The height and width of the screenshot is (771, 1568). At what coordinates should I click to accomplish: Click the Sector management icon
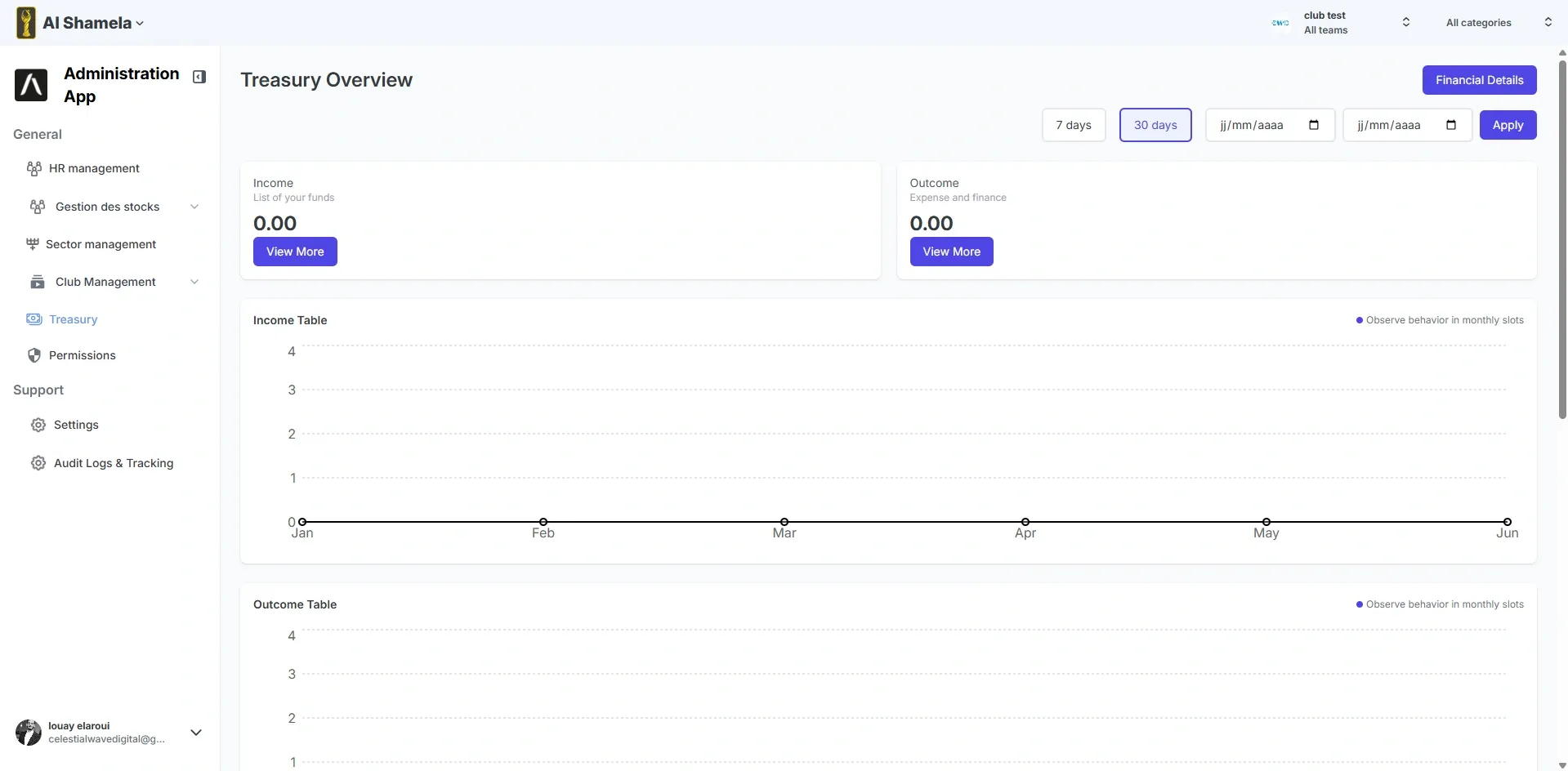point(33,244)
